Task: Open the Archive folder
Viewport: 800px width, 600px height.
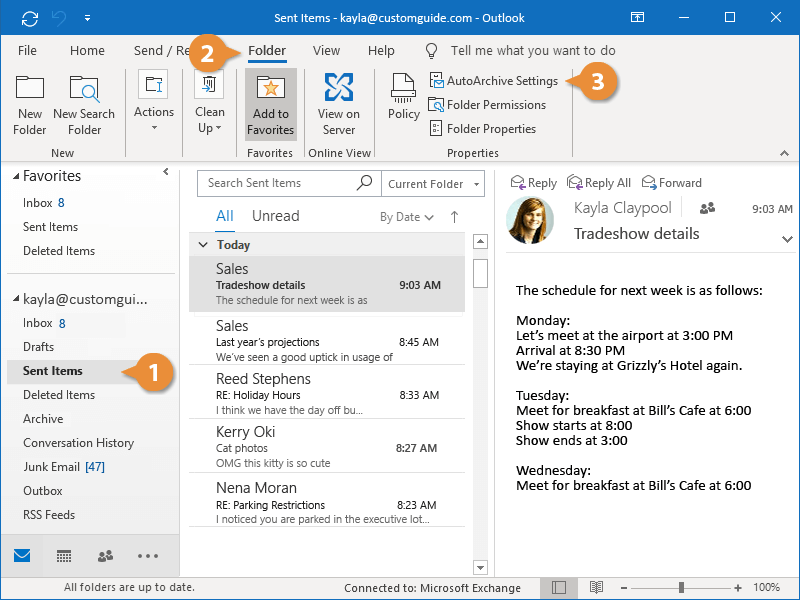Action: tap(43, 419)
